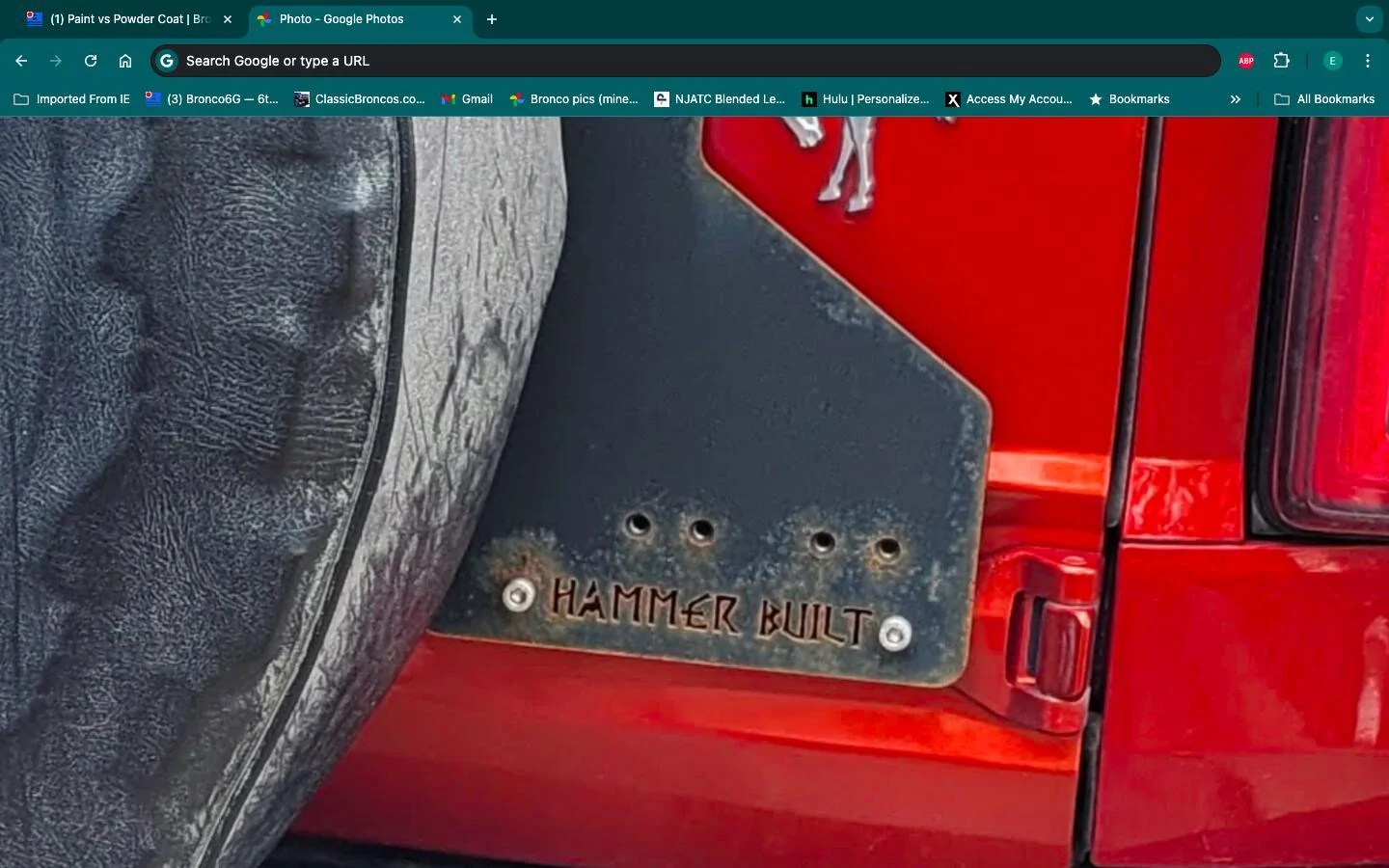
Task: Open the Gmail bookmark
Action: pos(467,99)
